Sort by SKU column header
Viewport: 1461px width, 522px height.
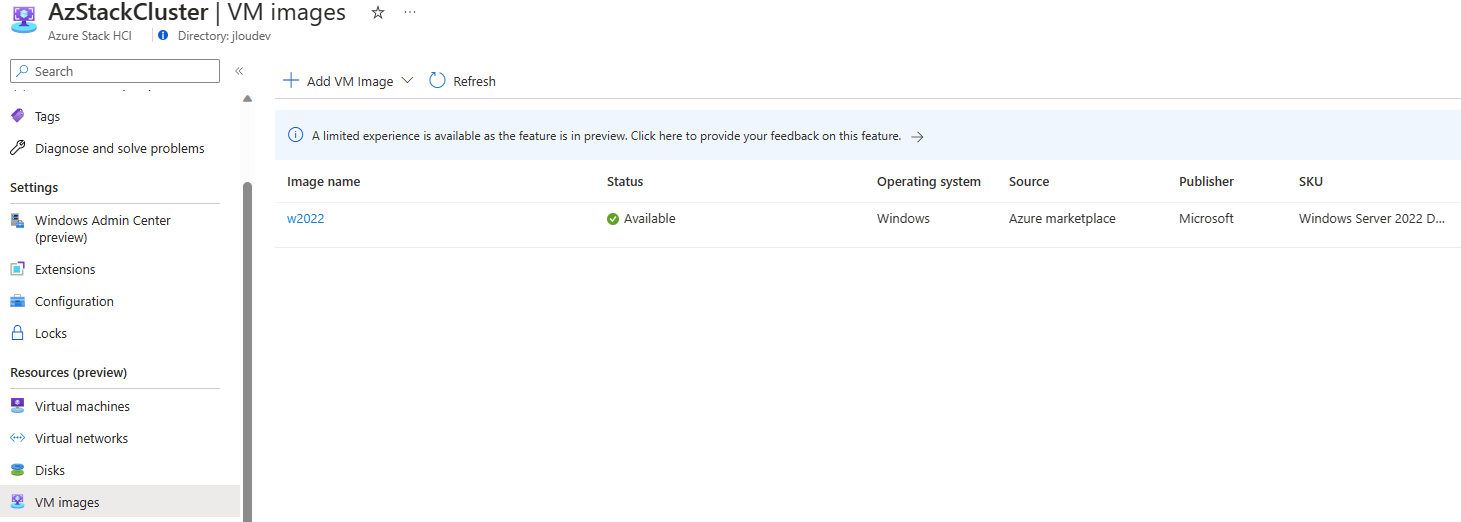[x=1311, y=182]
